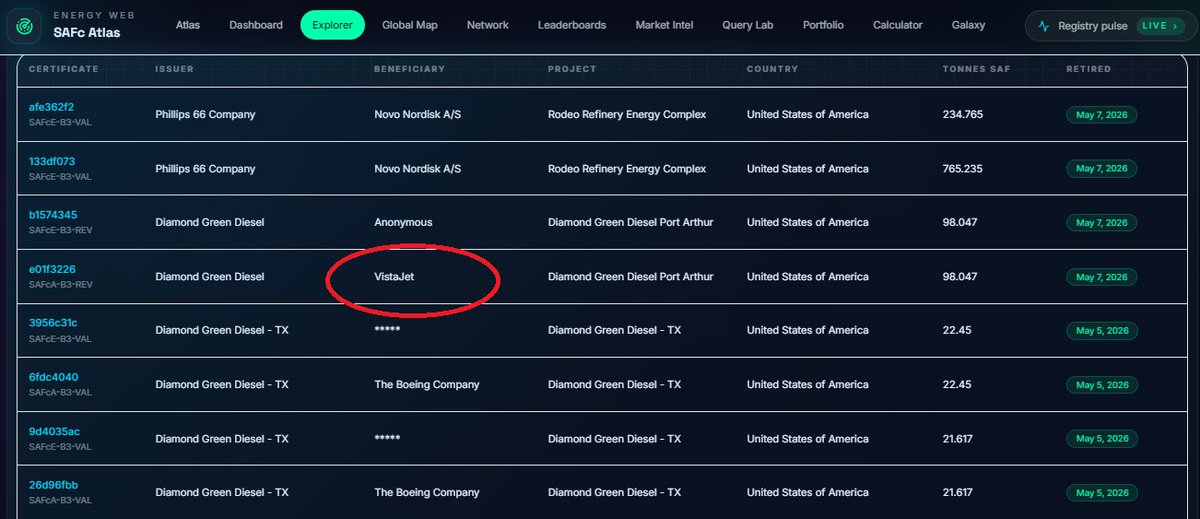Image resolution: width=1200 pixels, height=519 pixels.
Task: Open certificate 9d4035ac
Action: pos(54,431)
